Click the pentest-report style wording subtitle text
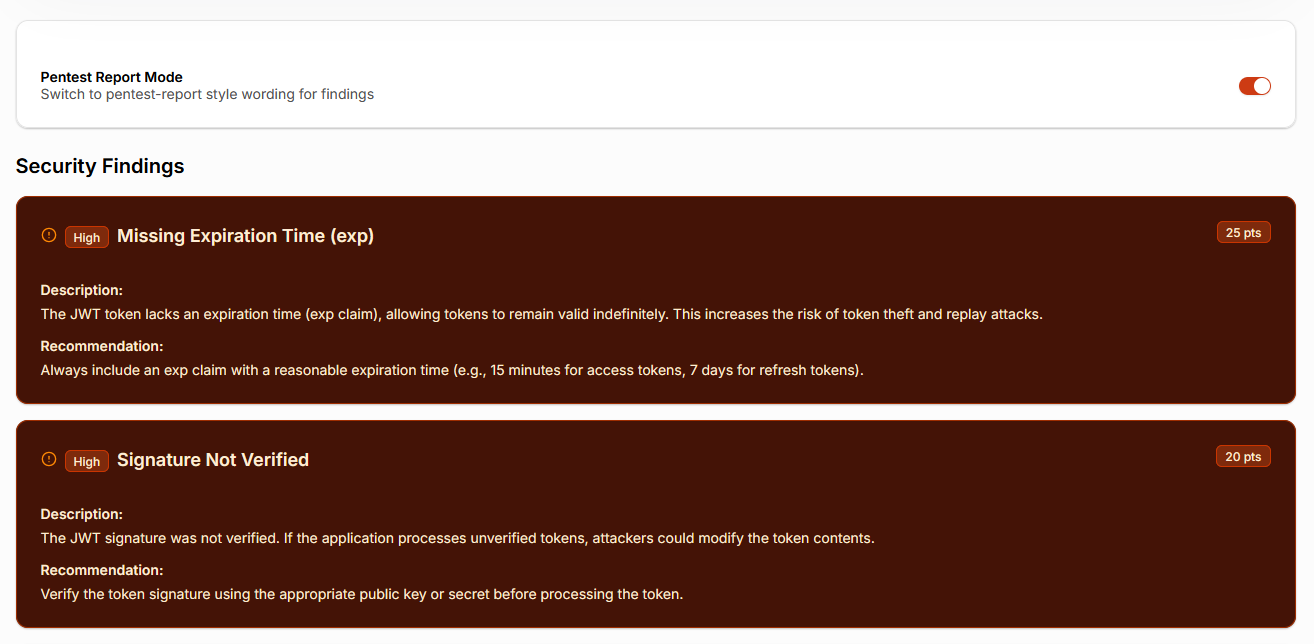 [x=207, y=95]
